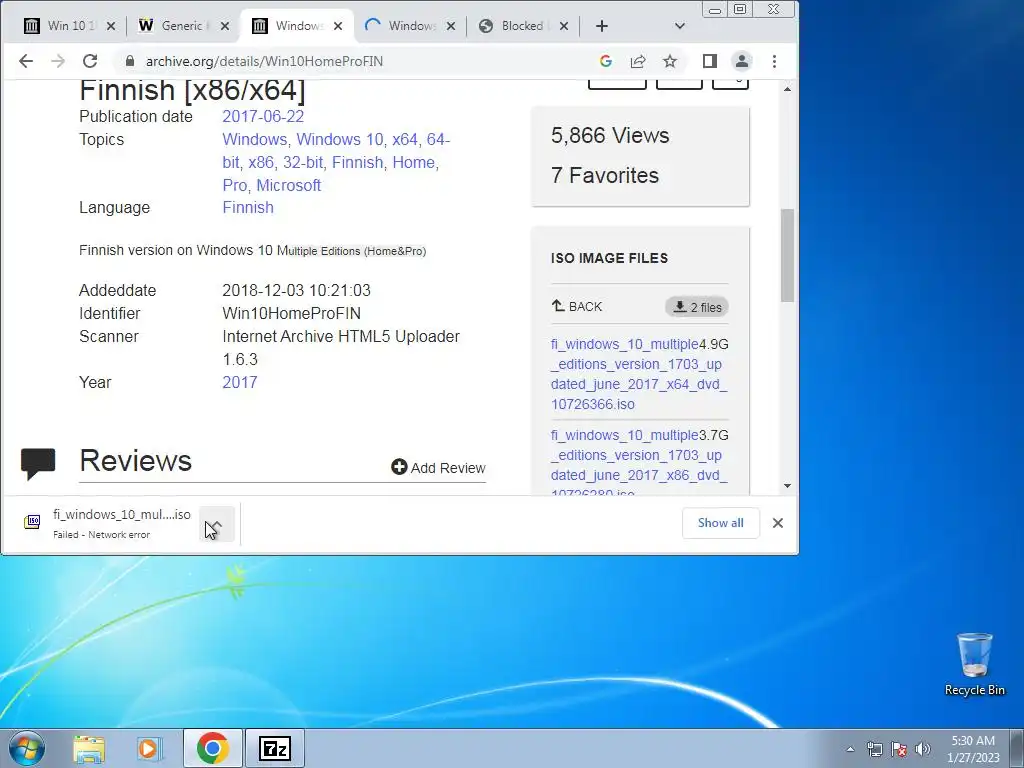The image size is (1024, 768).
Task: Click the page scrollbar down arrow
Action: tap(787, 485)
